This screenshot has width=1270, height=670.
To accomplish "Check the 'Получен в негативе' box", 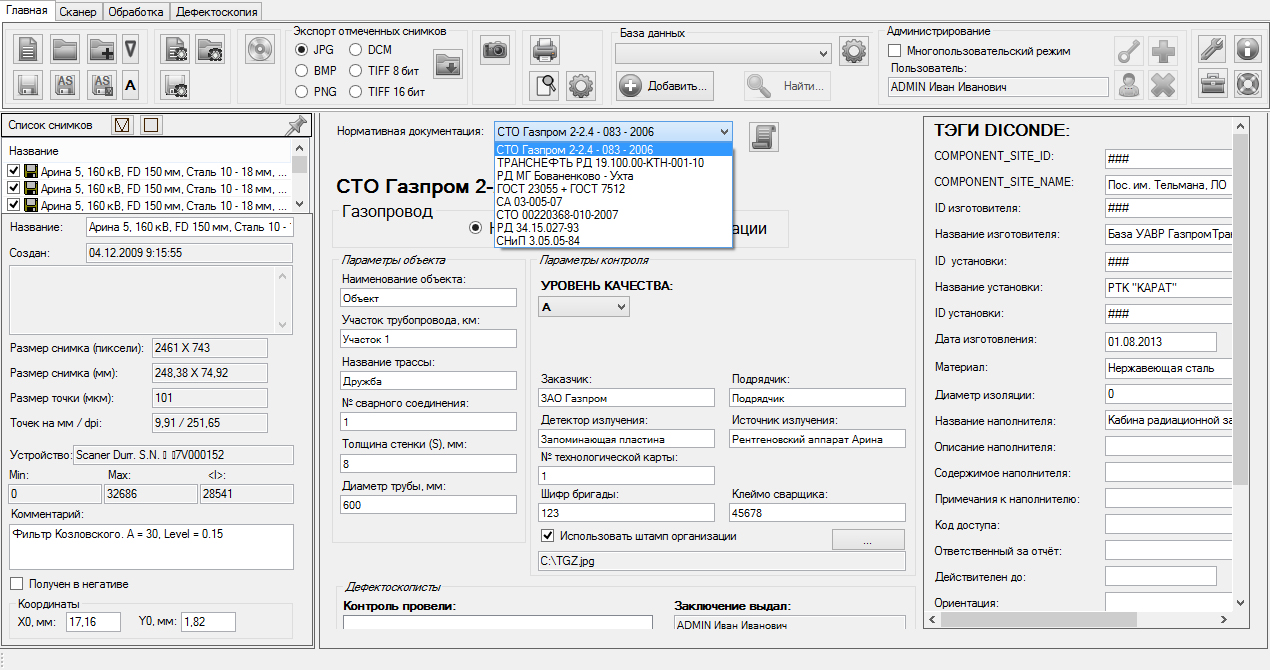I will point(16,584).
